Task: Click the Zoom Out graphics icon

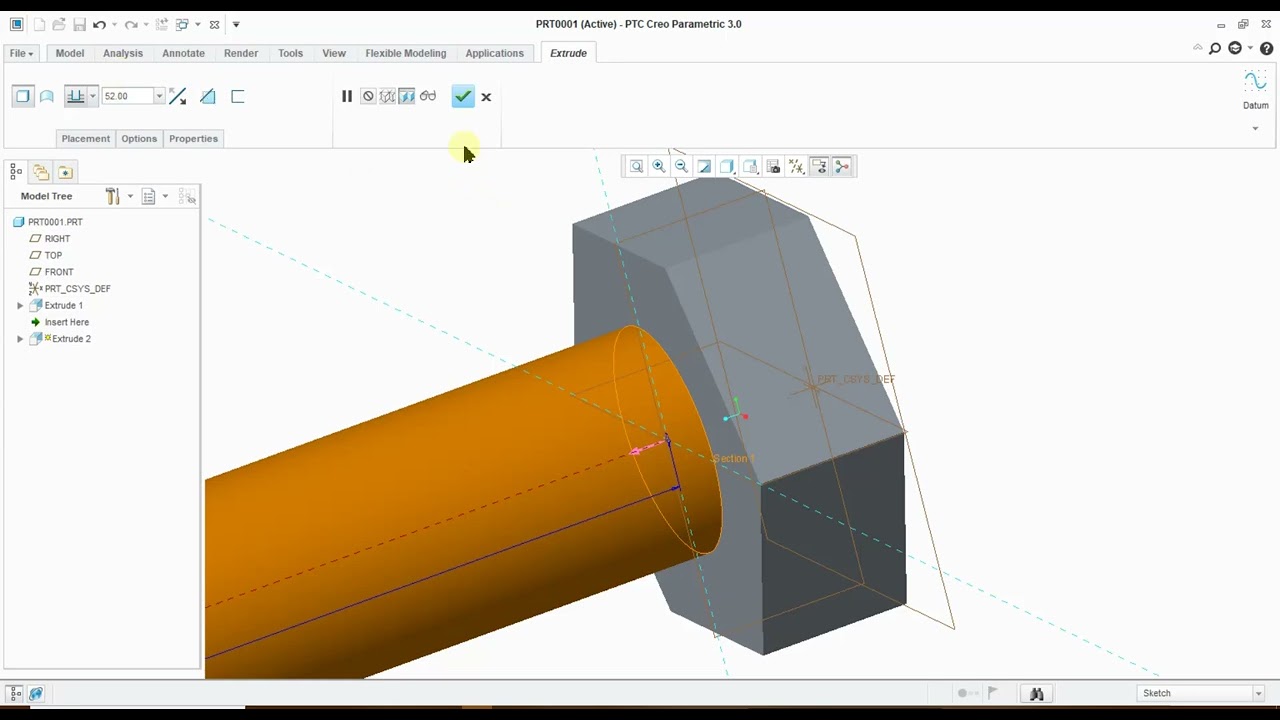Action: 681,167
